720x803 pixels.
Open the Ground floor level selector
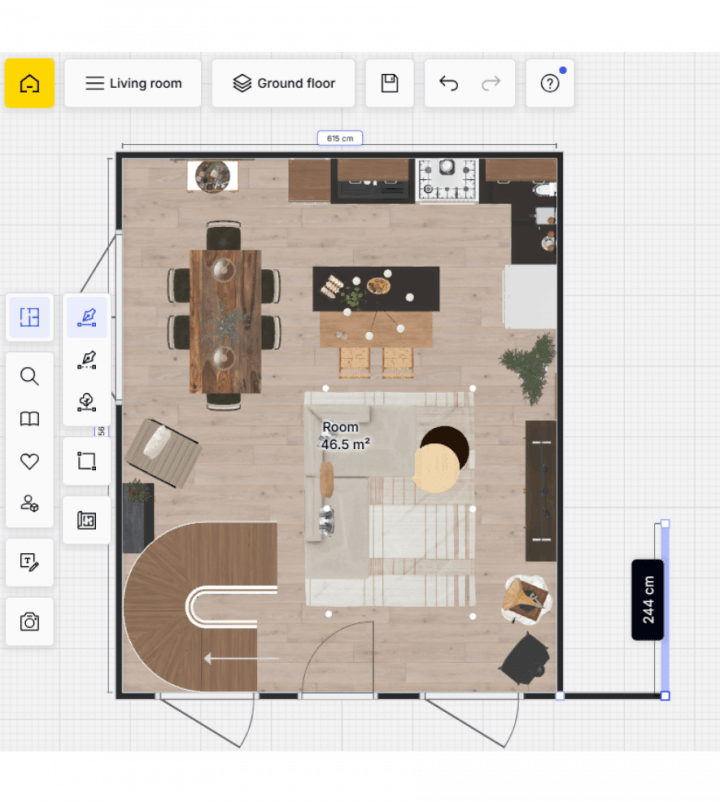pos(283,83)
